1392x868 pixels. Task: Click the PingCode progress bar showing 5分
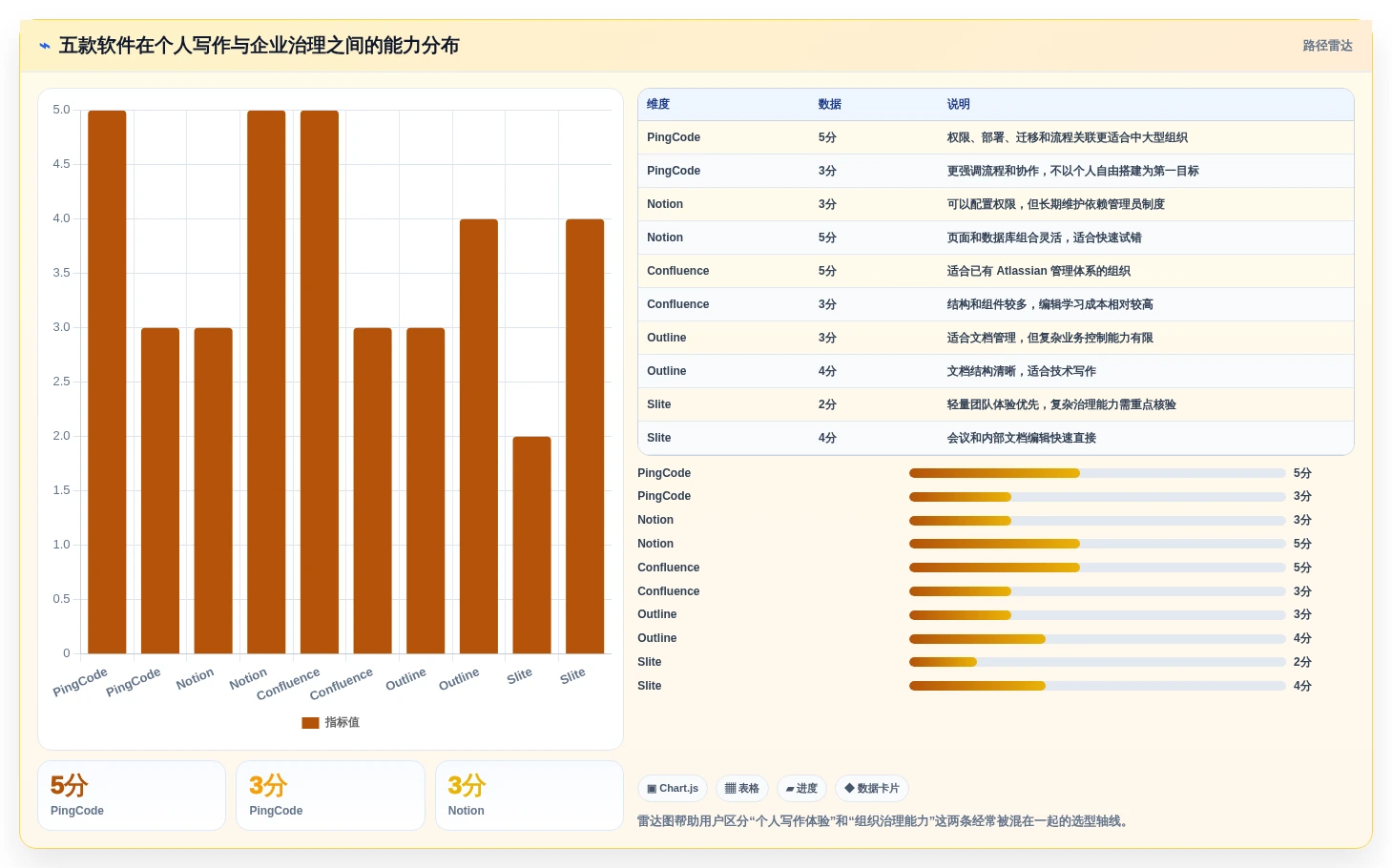(x=1097, y=473)
